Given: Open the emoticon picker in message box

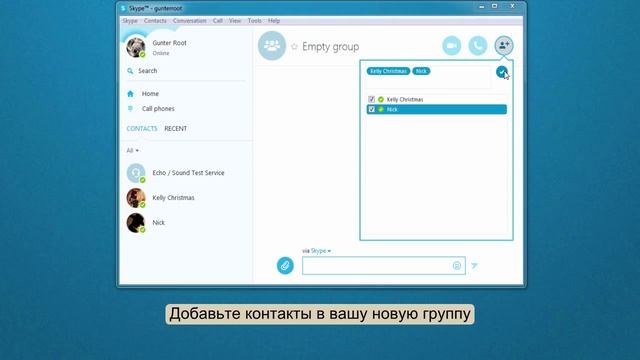Looking at the screenshot, I should click(x=457, y=266).
